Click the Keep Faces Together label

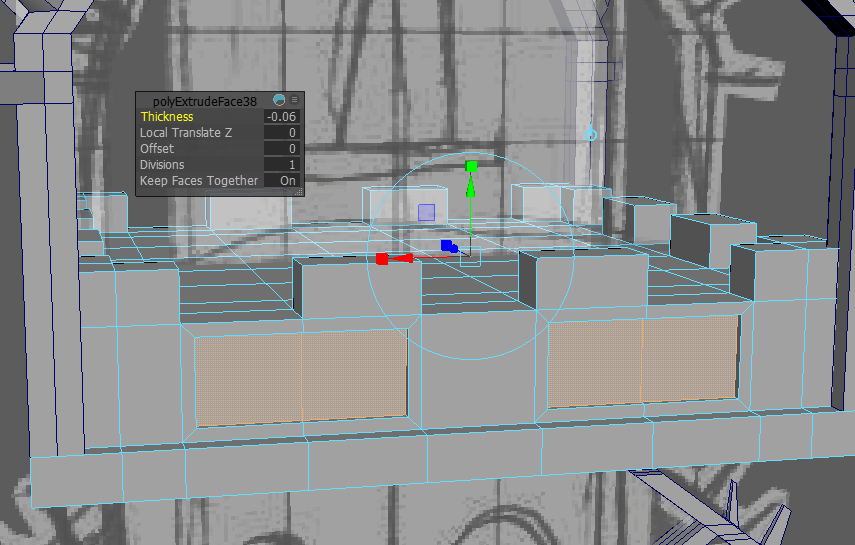[x=199, y=181]
